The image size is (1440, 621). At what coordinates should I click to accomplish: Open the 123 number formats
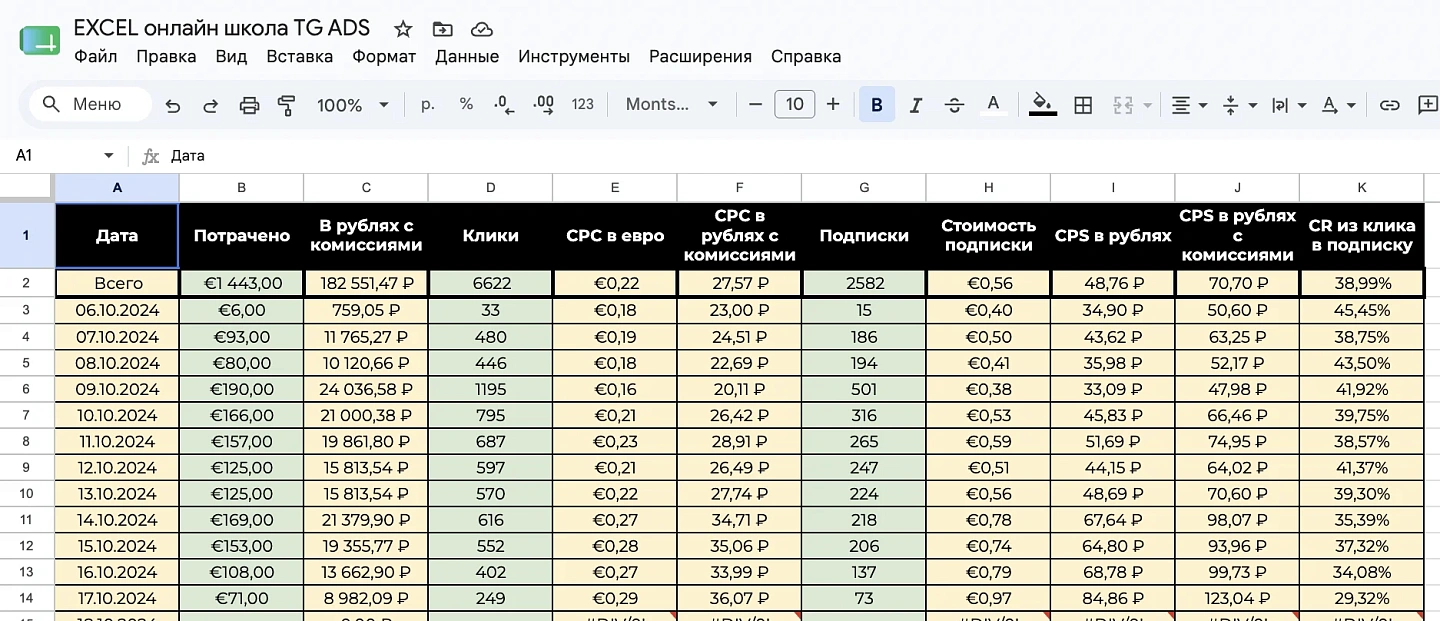pos(583,104)
